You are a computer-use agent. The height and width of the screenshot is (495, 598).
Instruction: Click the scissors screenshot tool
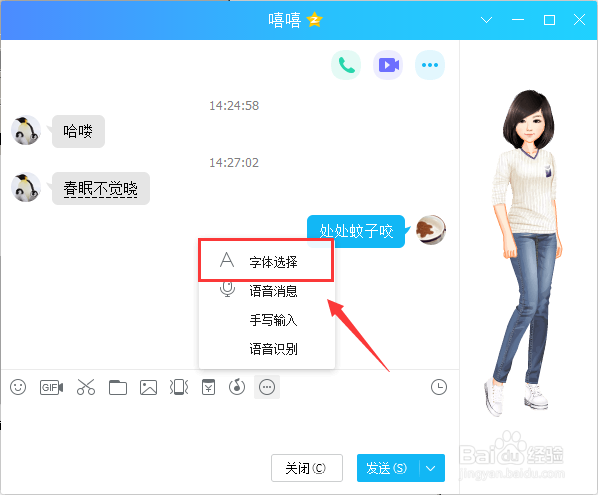pyautogui.click(x=86, y=387)
